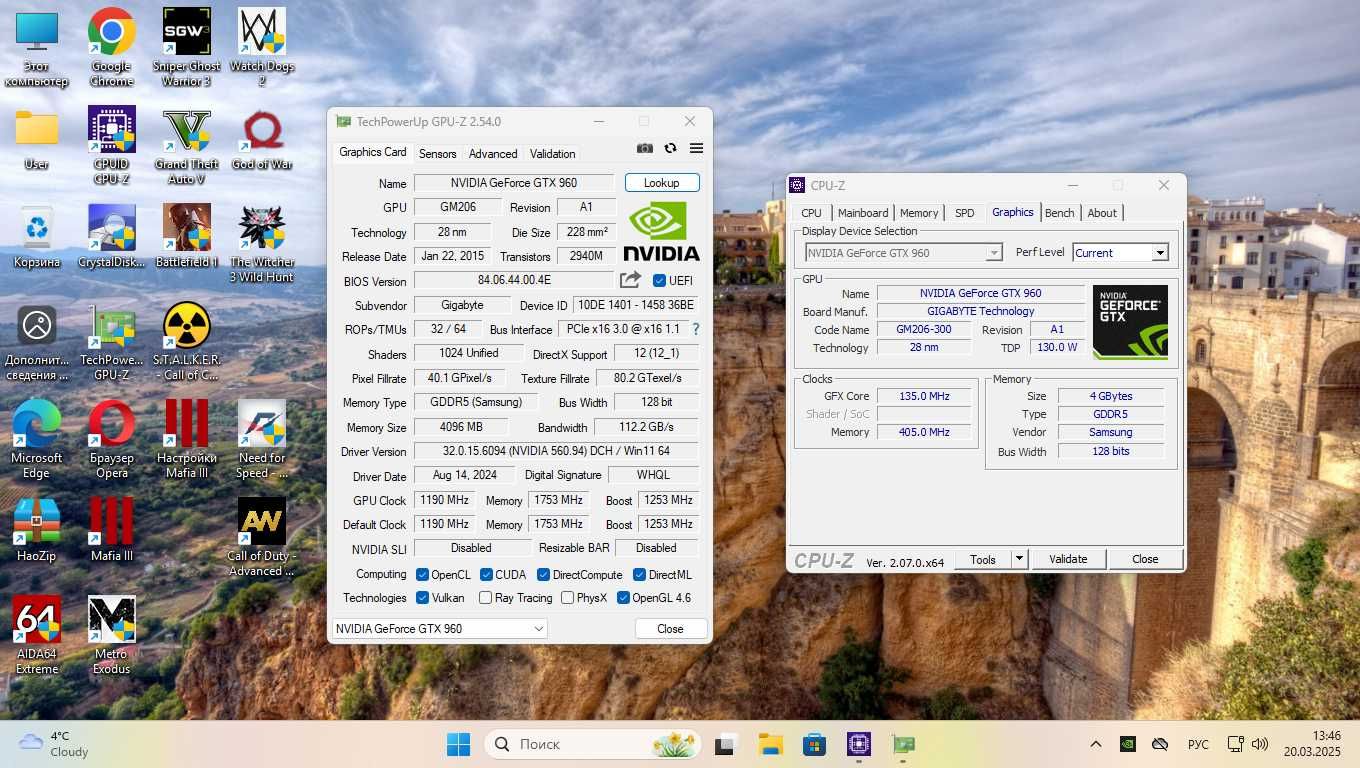Click the GPU-Z Name field value

point(514,183)
